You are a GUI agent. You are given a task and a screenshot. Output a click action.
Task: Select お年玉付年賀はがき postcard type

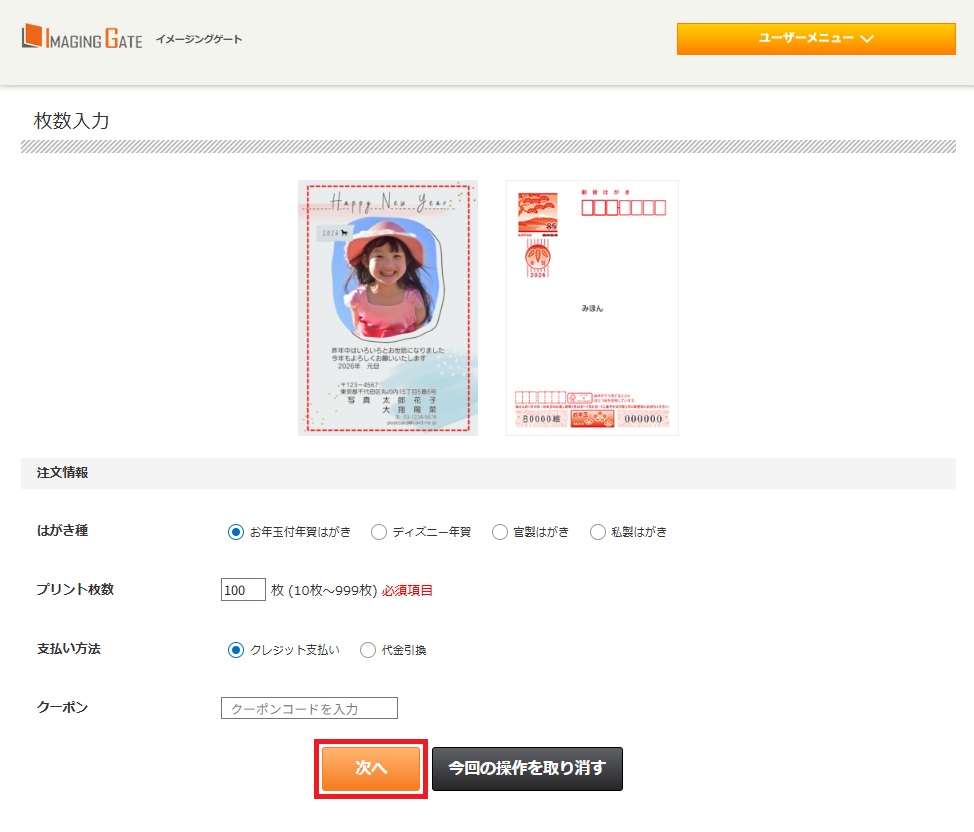tap(236, 532)
